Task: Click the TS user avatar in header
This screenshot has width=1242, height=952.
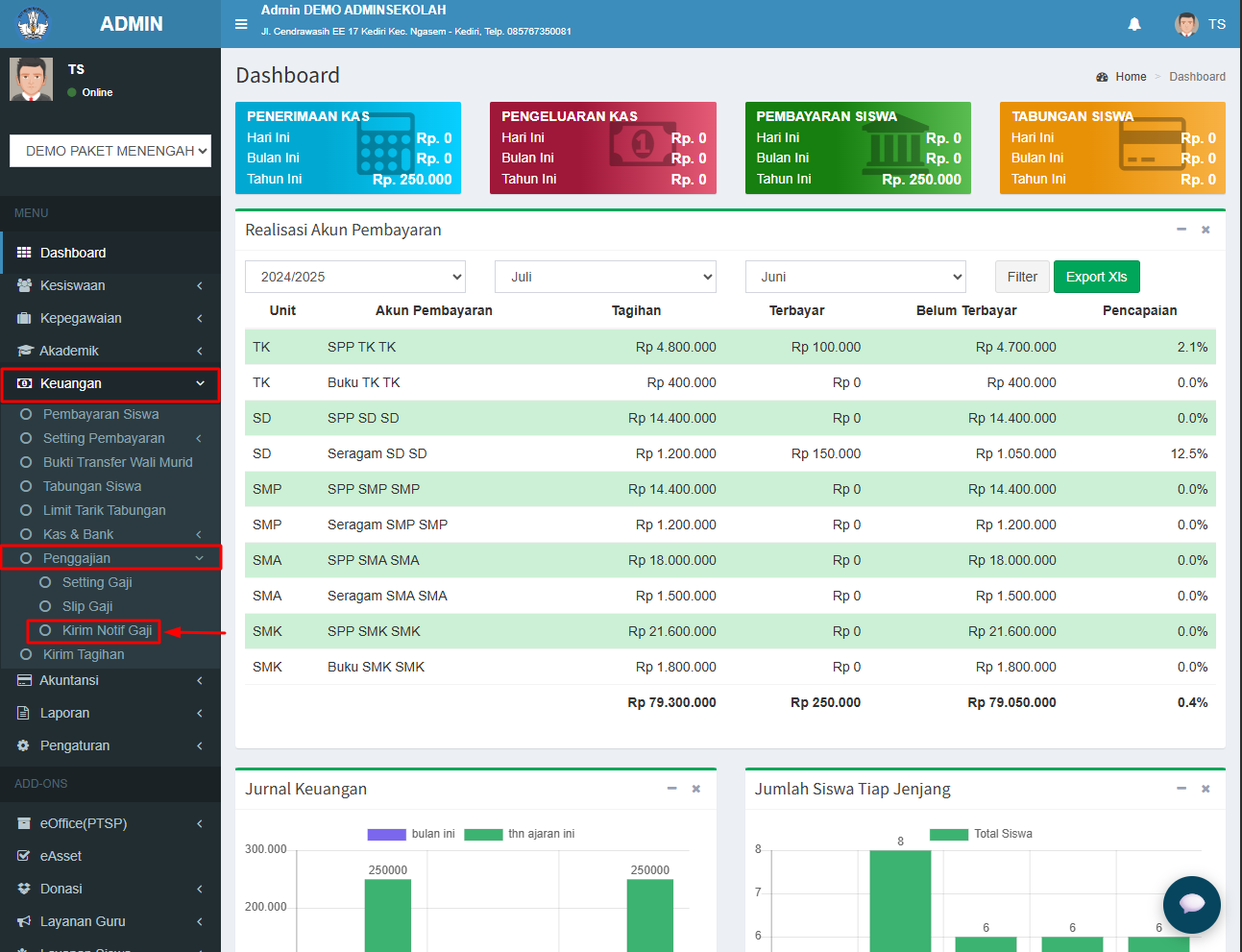Action: (1186, 24)
